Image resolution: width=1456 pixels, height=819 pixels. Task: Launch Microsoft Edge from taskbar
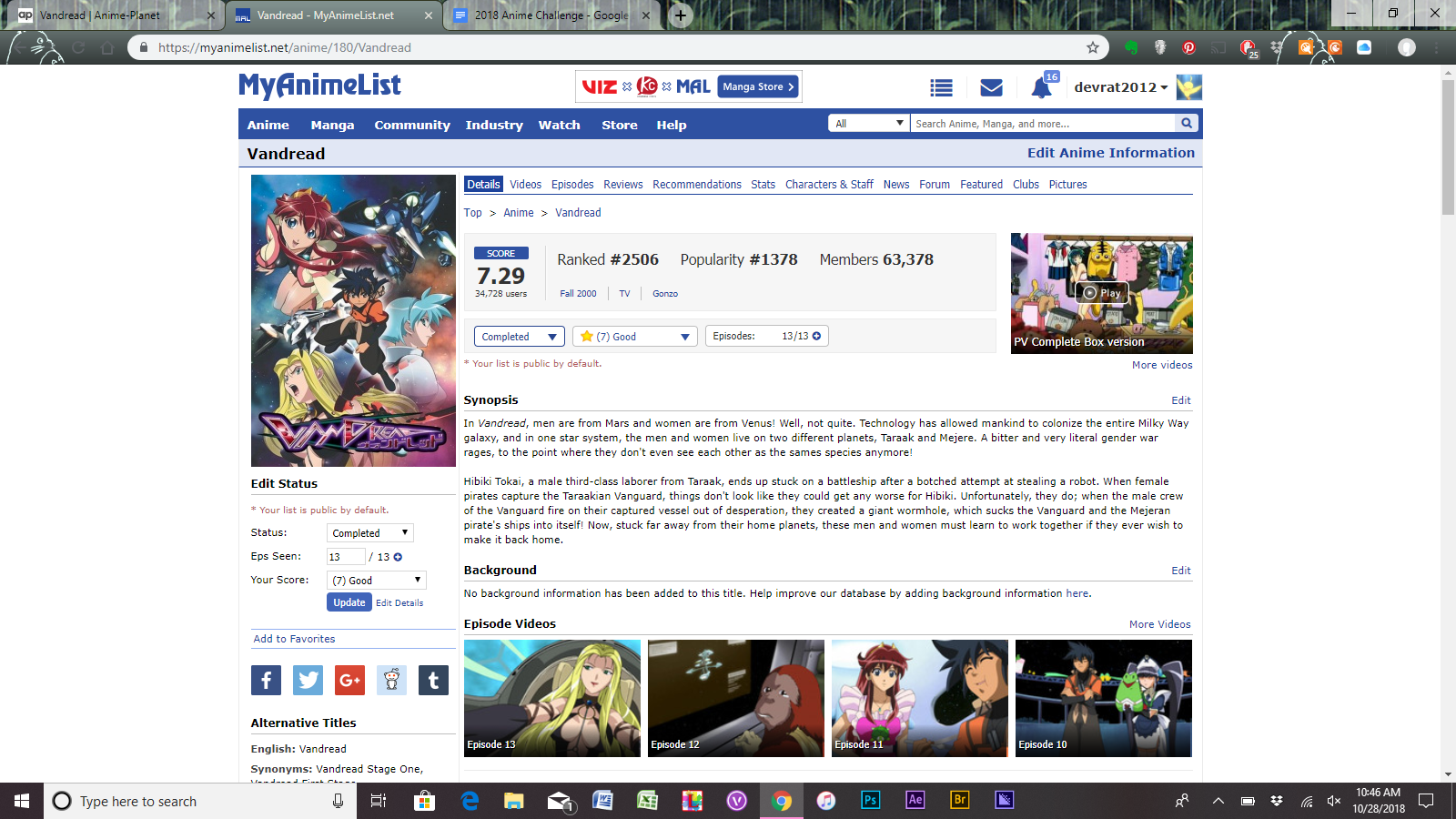(470, 801)
